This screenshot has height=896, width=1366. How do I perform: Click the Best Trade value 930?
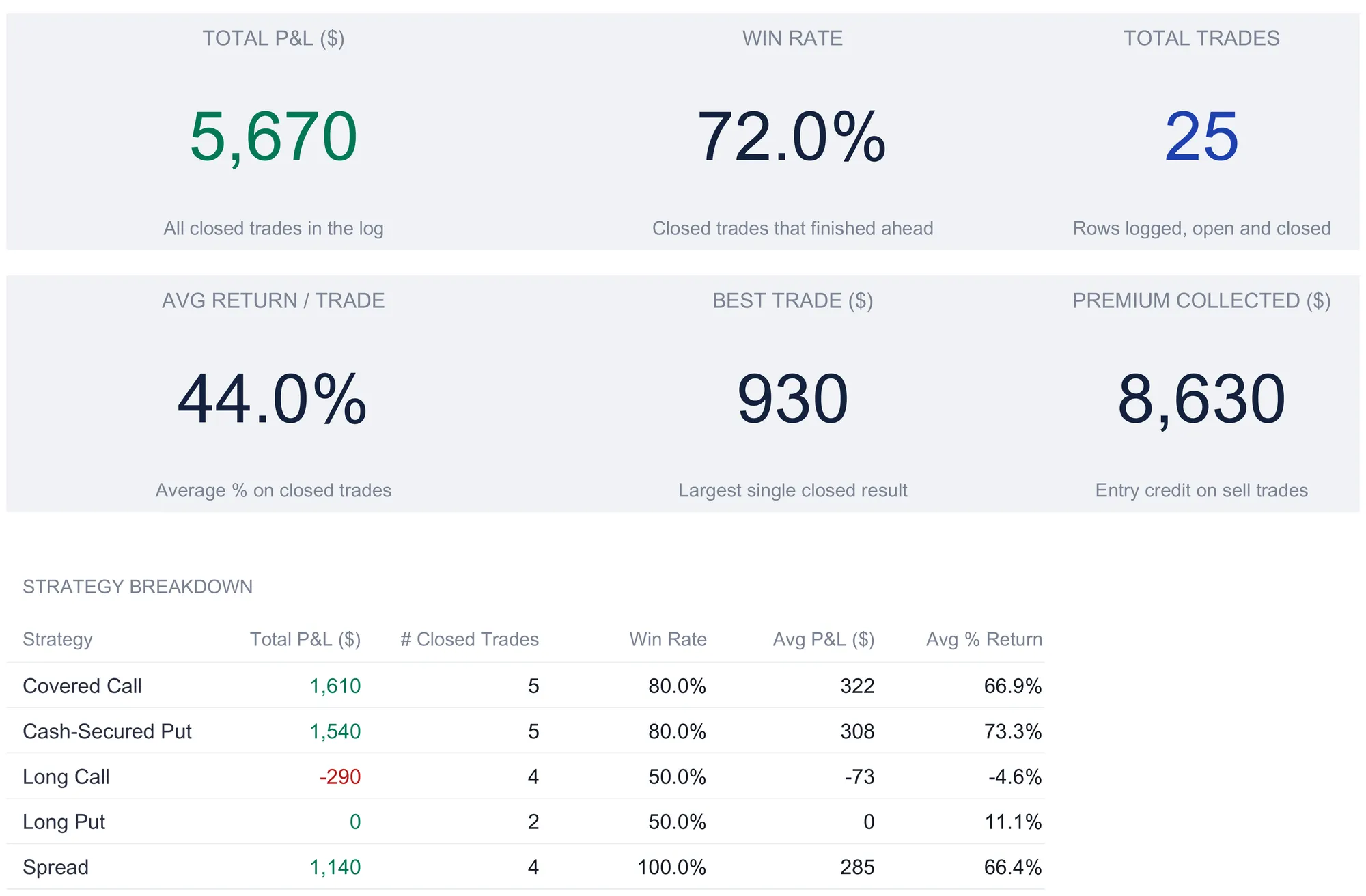click(x=792, y=400)
